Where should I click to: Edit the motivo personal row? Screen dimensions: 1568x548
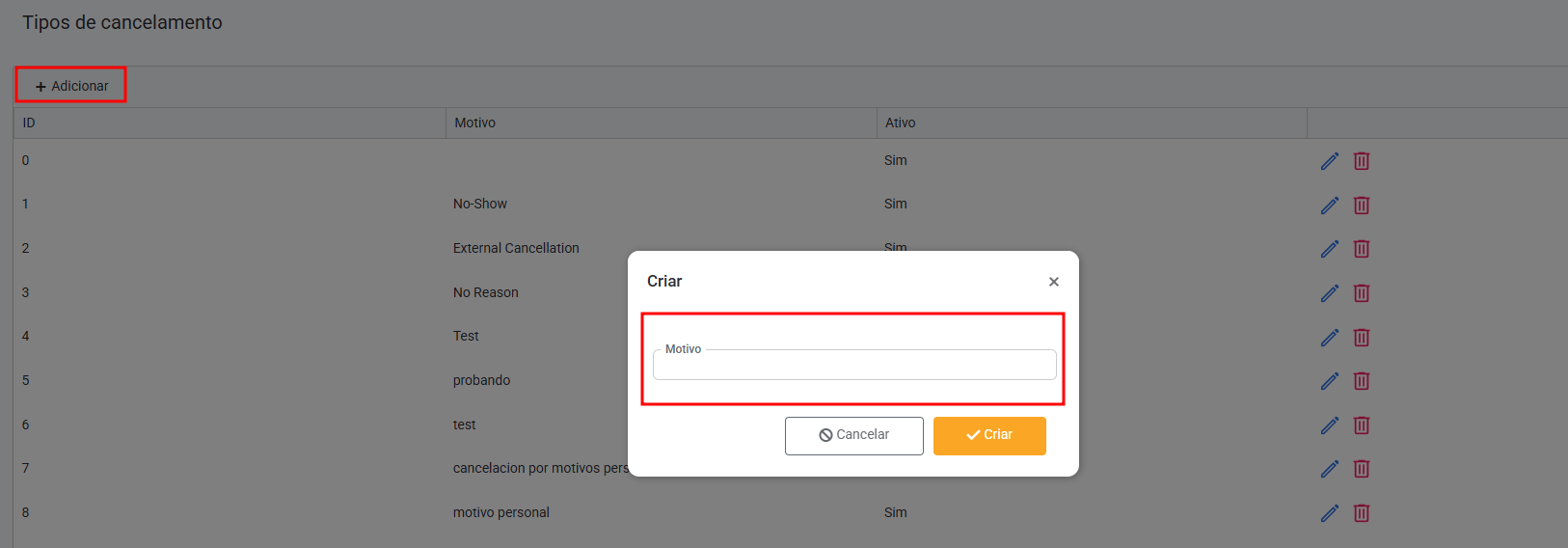pyautogui.click(x=1329, y=513)
